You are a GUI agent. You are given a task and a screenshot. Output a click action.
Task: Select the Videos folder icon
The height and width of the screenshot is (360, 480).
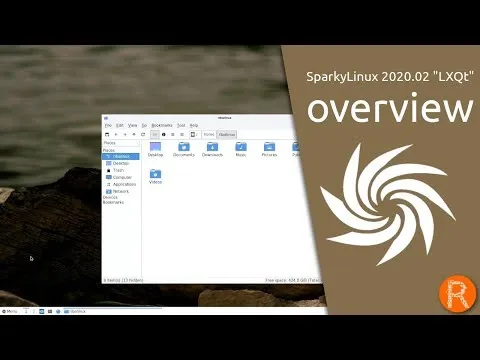click(155, 176)
